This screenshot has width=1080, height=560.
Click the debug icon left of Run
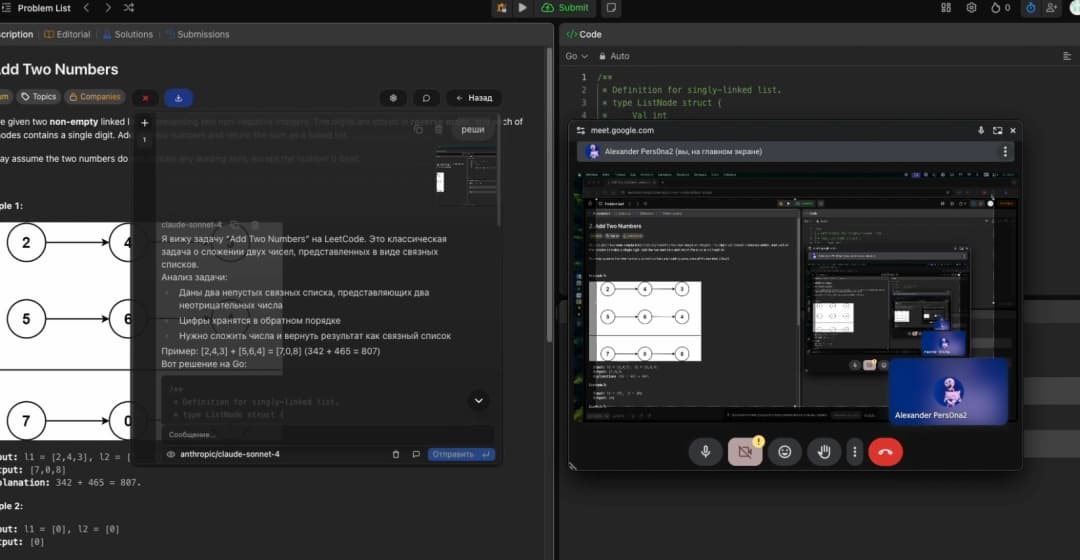coord(501,8)
